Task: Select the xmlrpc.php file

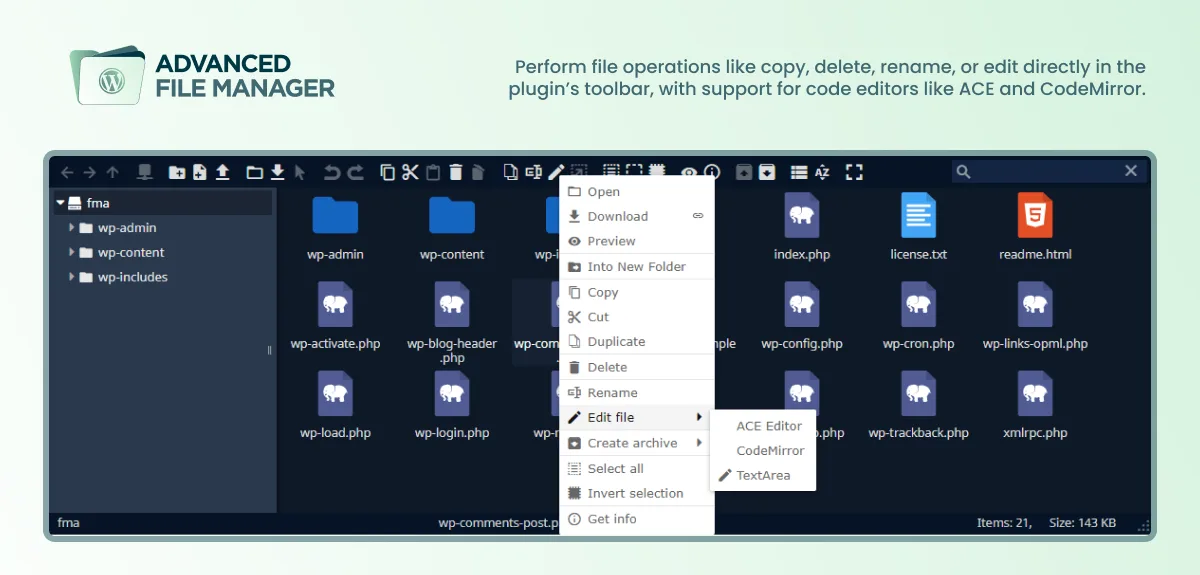Action: tap(1035, 406)
